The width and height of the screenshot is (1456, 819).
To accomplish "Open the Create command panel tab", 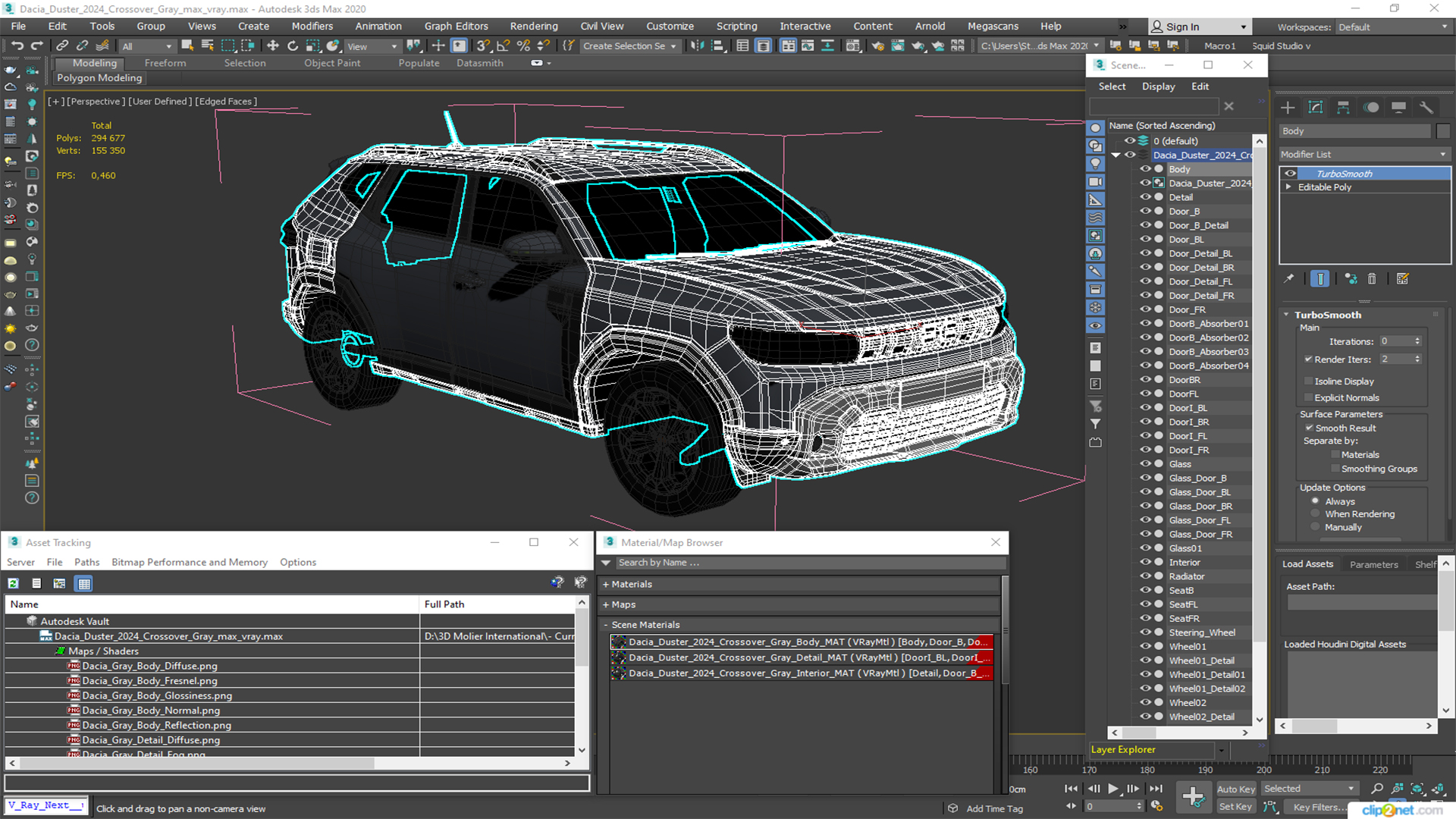I will point(1288,108).
